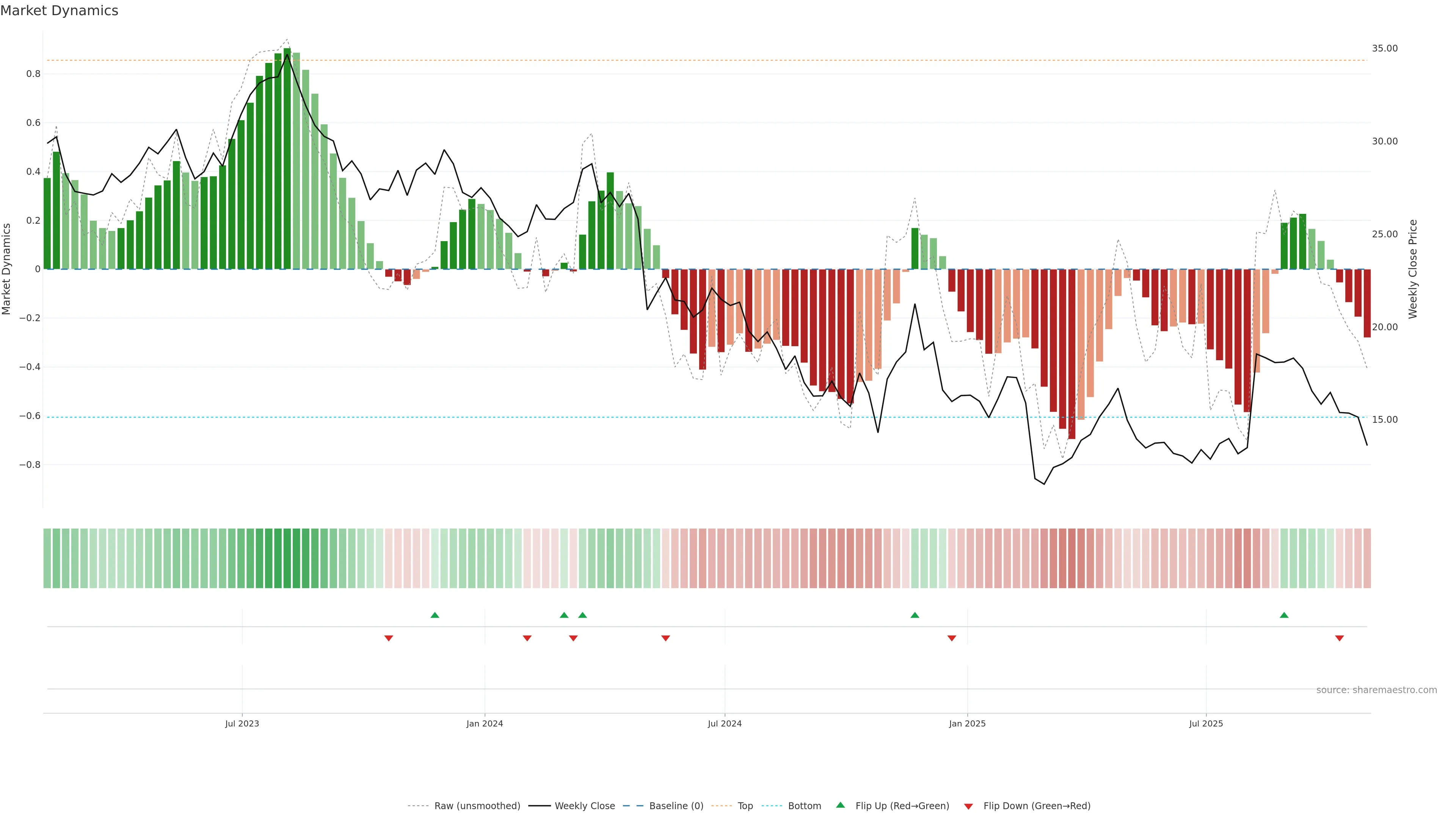Hide the Top threshold legend entry

pyautogui.click(x=745, y=806)
